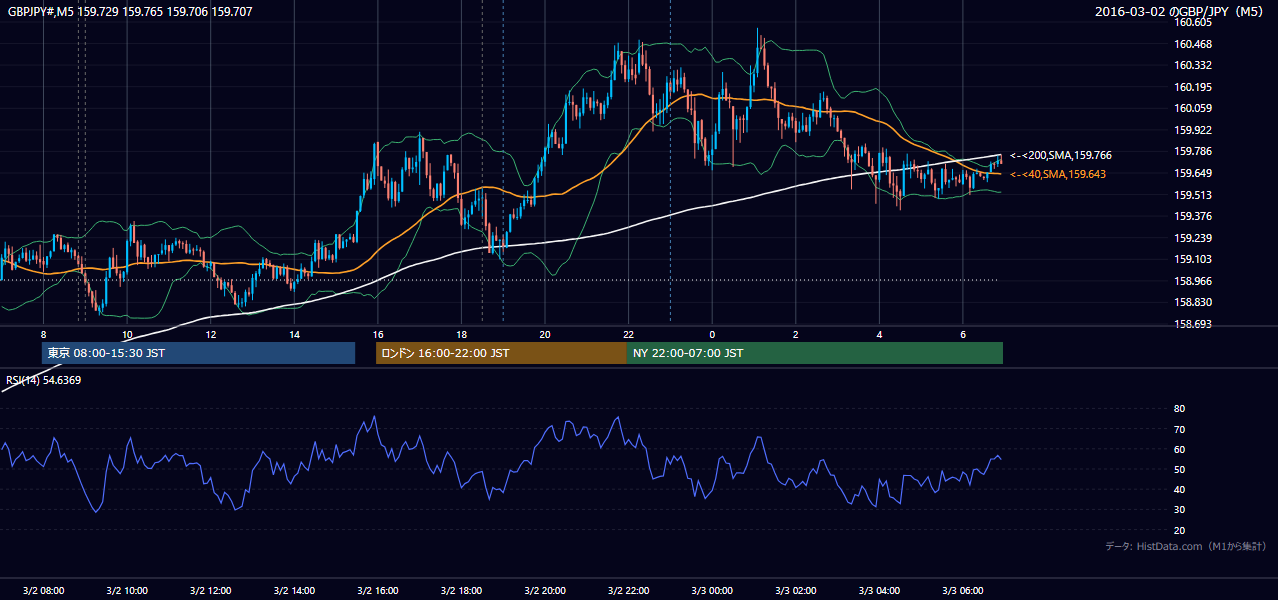The width and height of the screenshot is (1278, 600).
Task: Click RSI level 80 on the scale
Action: [1180, 409]
